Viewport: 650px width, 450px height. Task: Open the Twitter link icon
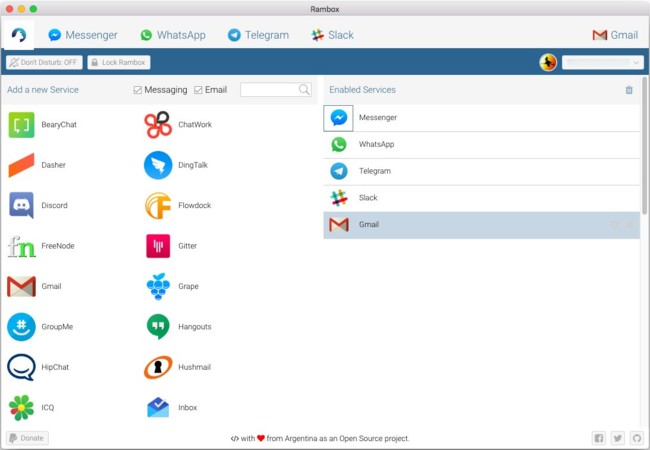pyautogui.click(x=618, y=438)
